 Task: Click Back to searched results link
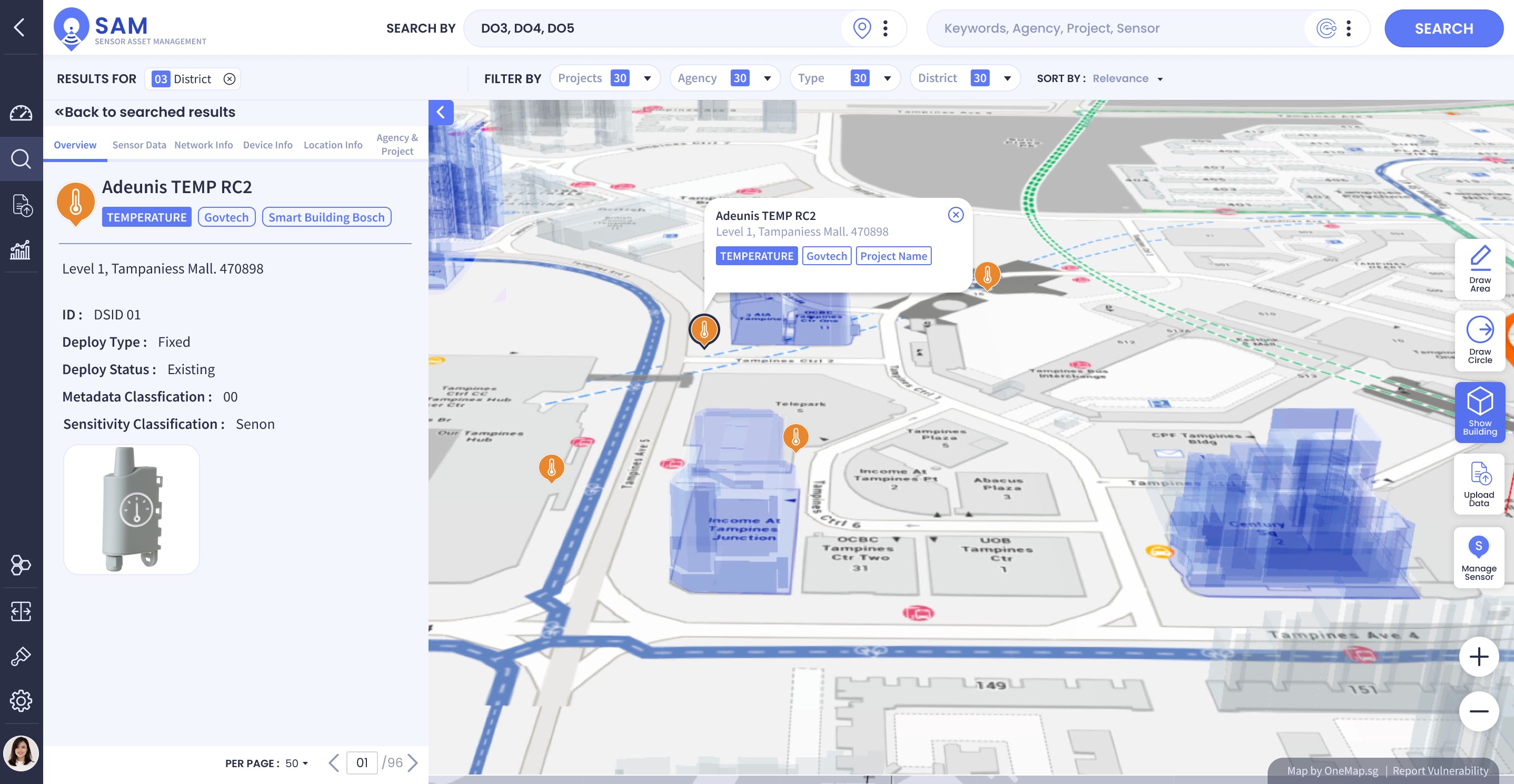pyautogui.click(x=145, y=112)
